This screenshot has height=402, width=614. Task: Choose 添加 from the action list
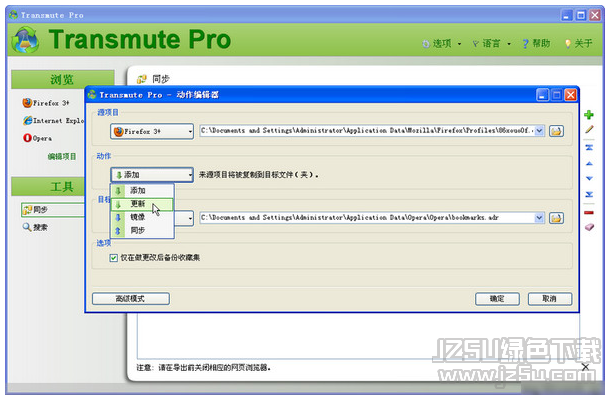tap(142, 191)
